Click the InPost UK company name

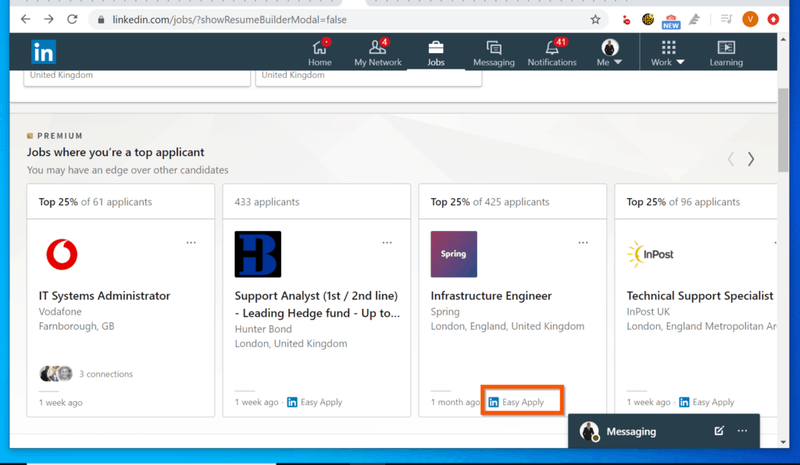pos(648,312)
